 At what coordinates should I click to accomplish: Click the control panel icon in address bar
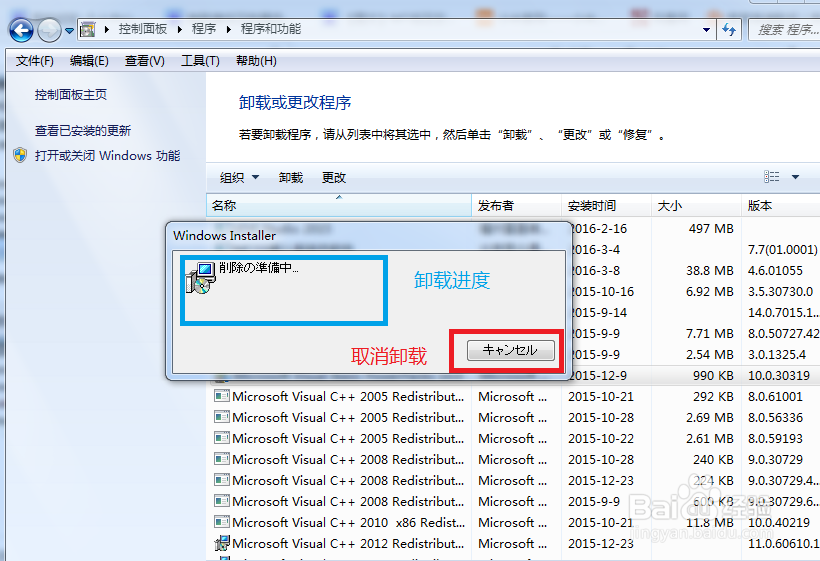tap(87, 29)
